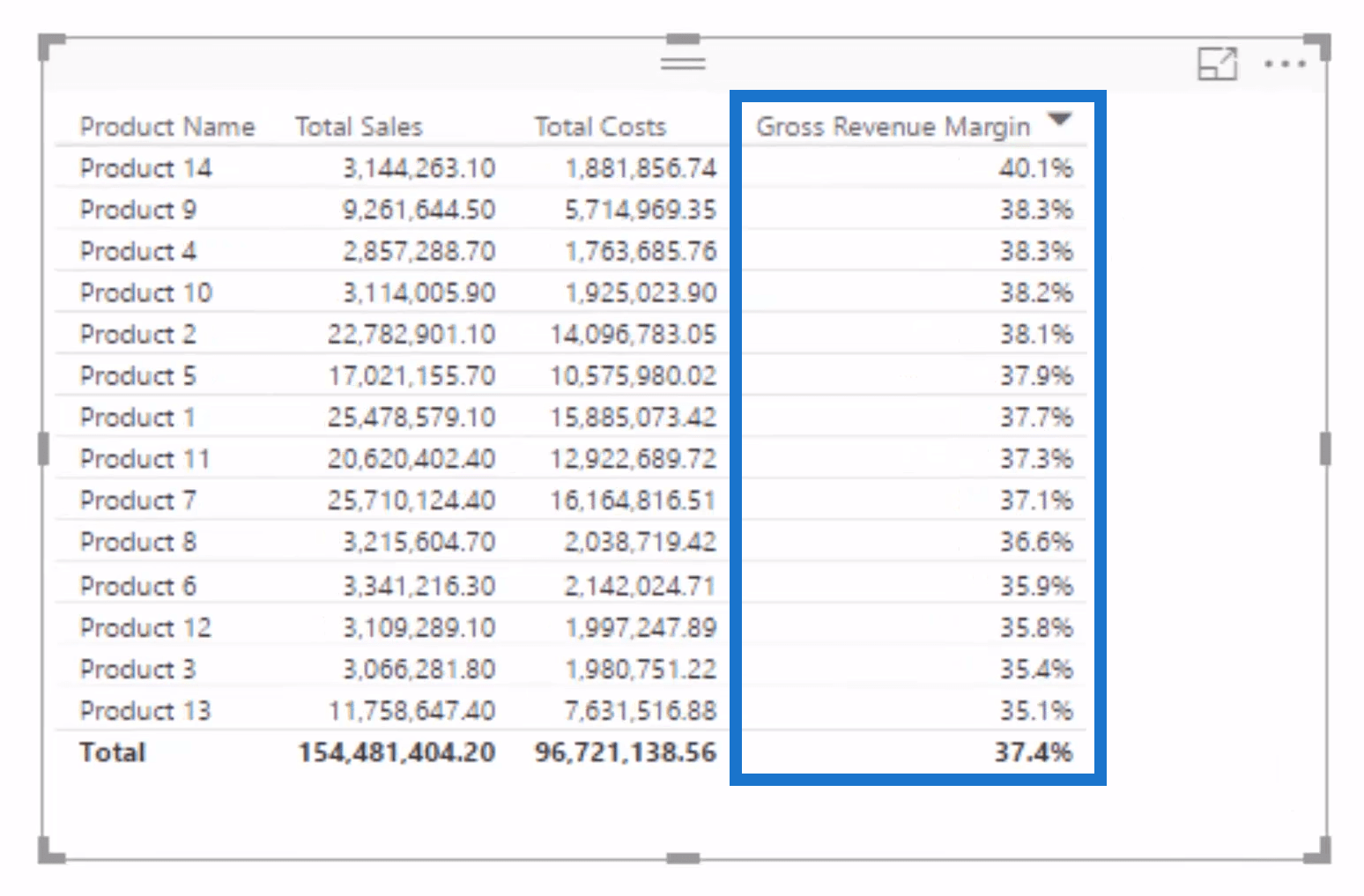
Task: Toggle sort arrow on Gross Revenue Margin
Action: tap(1061, 119)
